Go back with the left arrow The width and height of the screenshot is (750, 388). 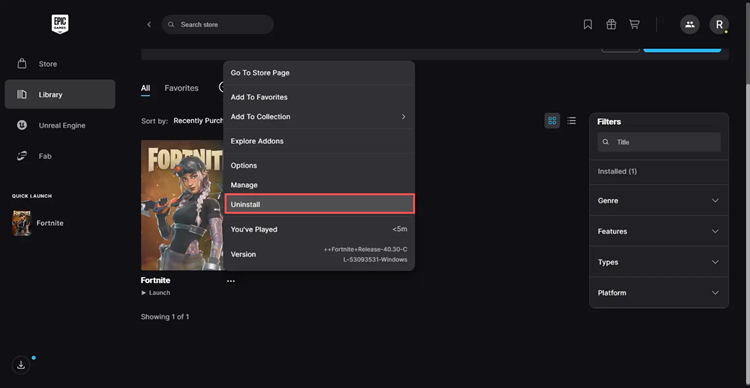(149, 24)
